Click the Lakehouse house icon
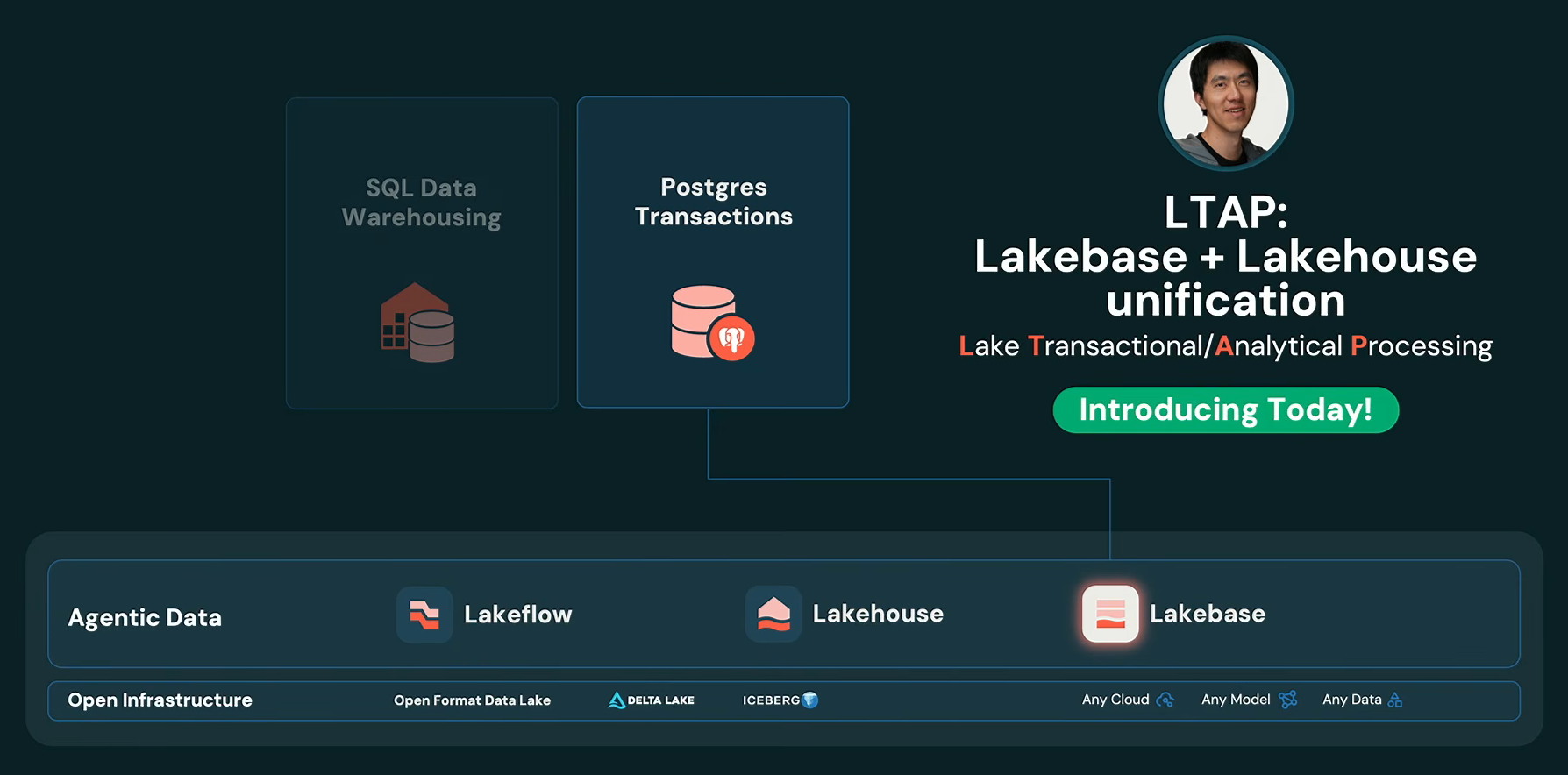This screenshot has width=1568, height=775. click(773, 614)
